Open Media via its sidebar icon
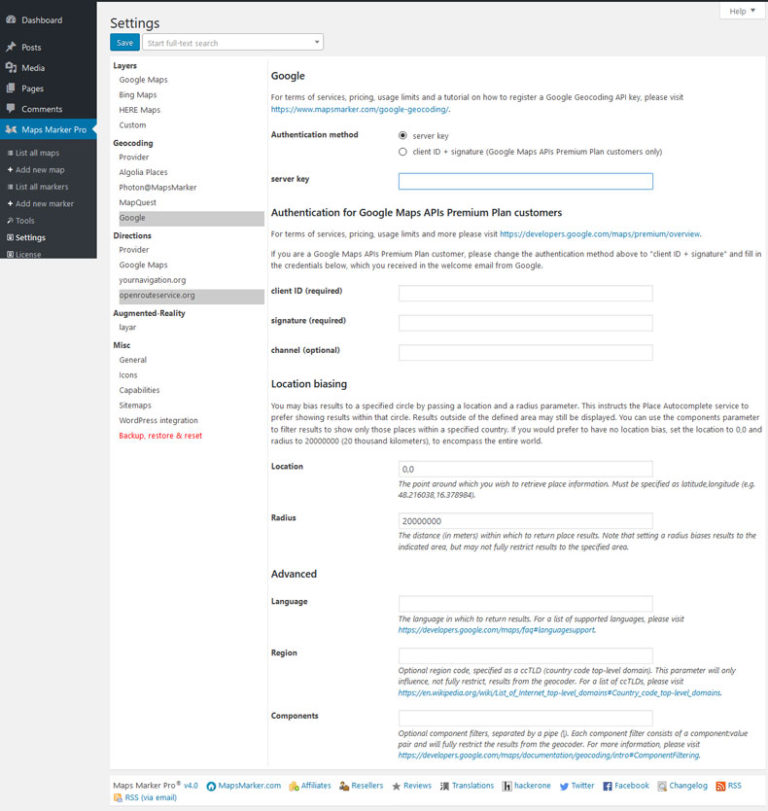 point(11,68)
